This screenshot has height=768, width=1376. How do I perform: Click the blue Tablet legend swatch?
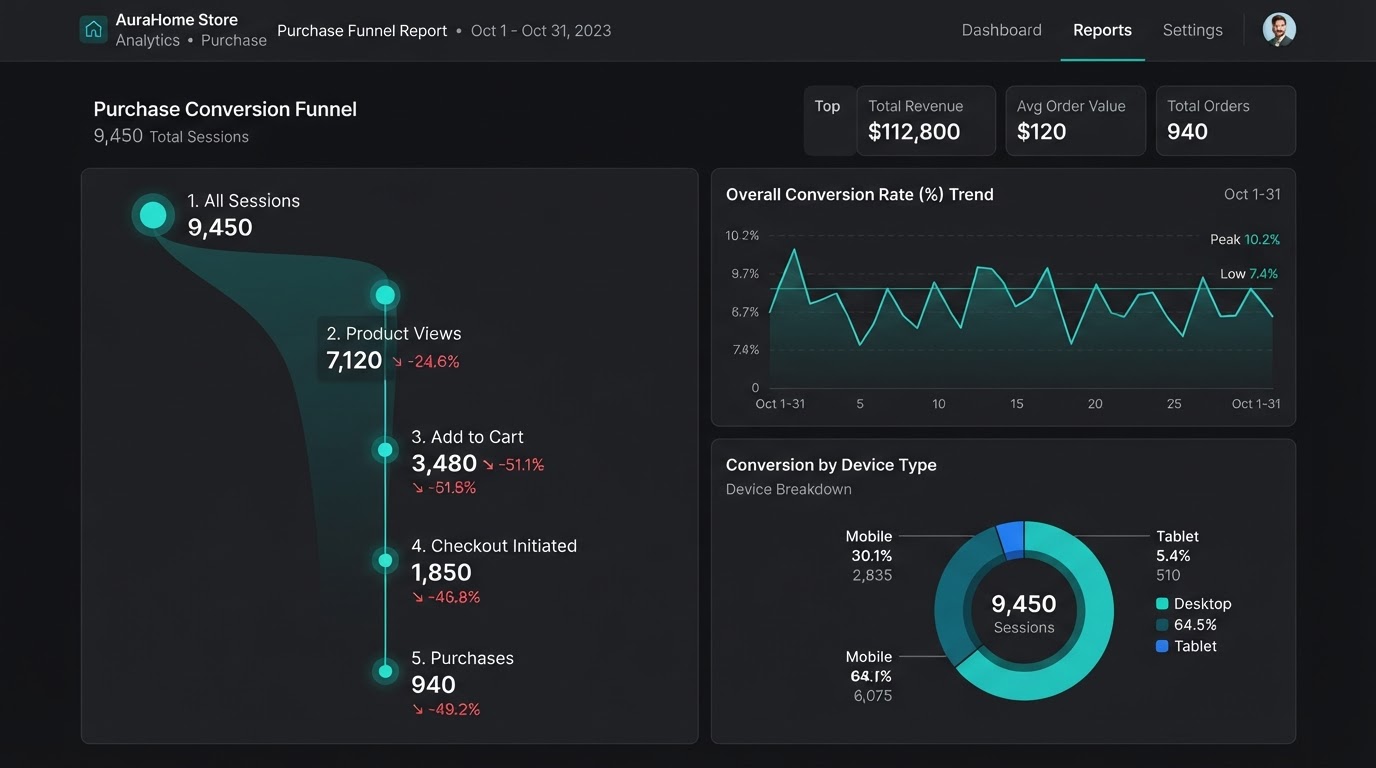click(1162, 646)
